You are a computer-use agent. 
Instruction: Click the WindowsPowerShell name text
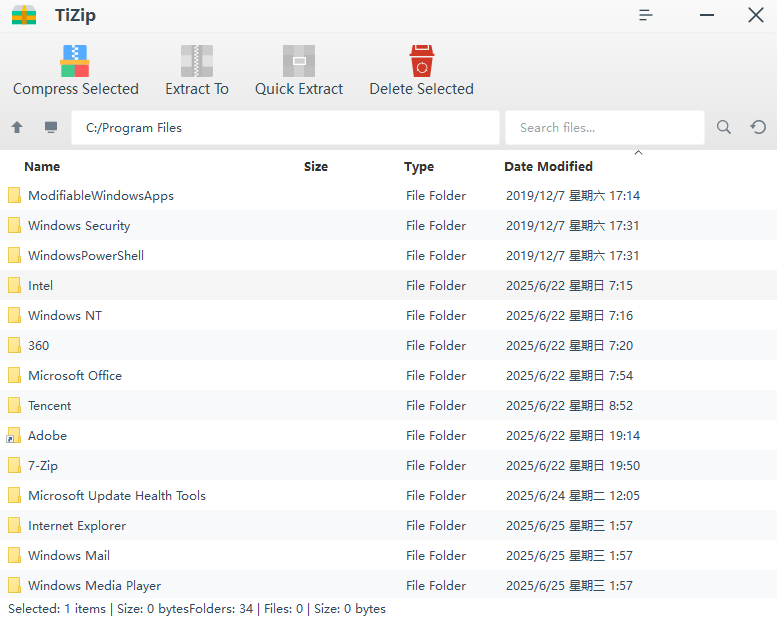coord(86,255)
